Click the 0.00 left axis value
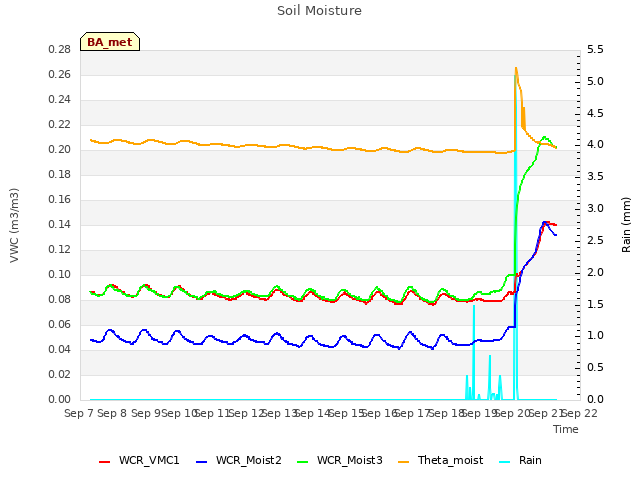 point(60,399)
